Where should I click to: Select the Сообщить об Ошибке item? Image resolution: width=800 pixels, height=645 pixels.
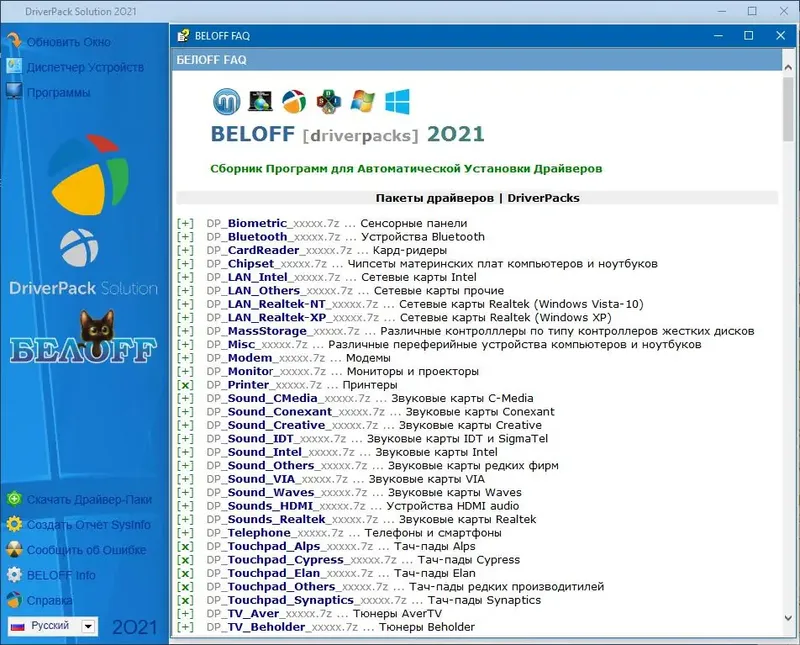point(86,550)
